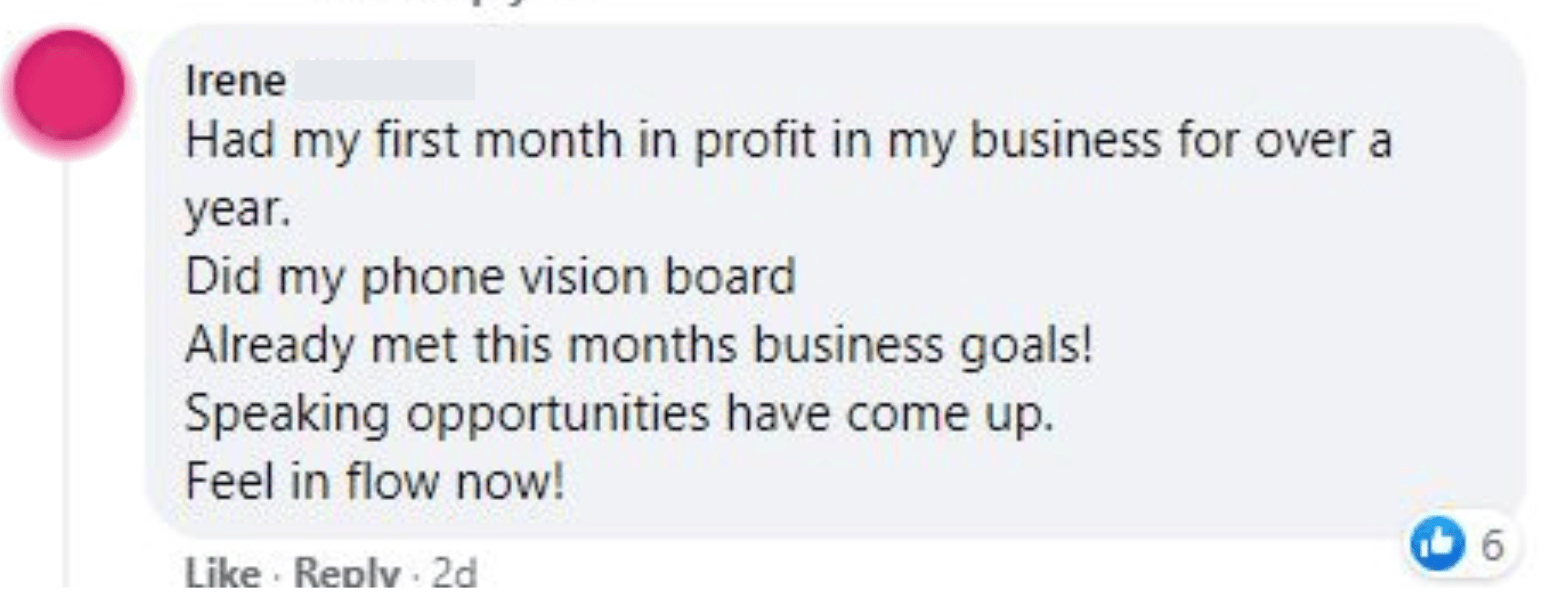The height and width of the screenshot is (603, 1544).
Task: Click the line starting Had my first month
Action: [788, 143]
